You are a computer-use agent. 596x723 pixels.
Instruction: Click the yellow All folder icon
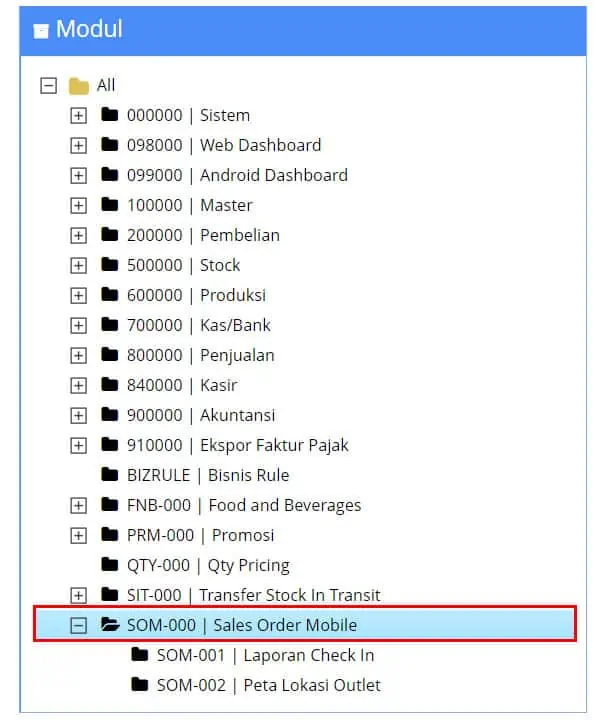(79, 86)
